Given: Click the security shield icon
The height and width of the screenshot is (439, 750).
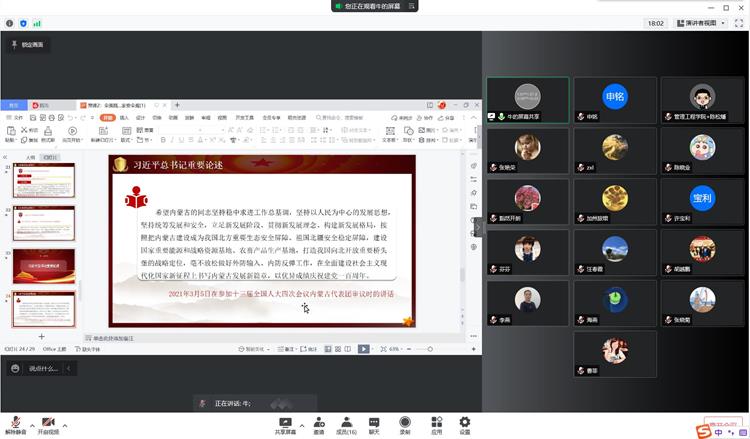Looking at the screenshot, I should coord(23,22).
